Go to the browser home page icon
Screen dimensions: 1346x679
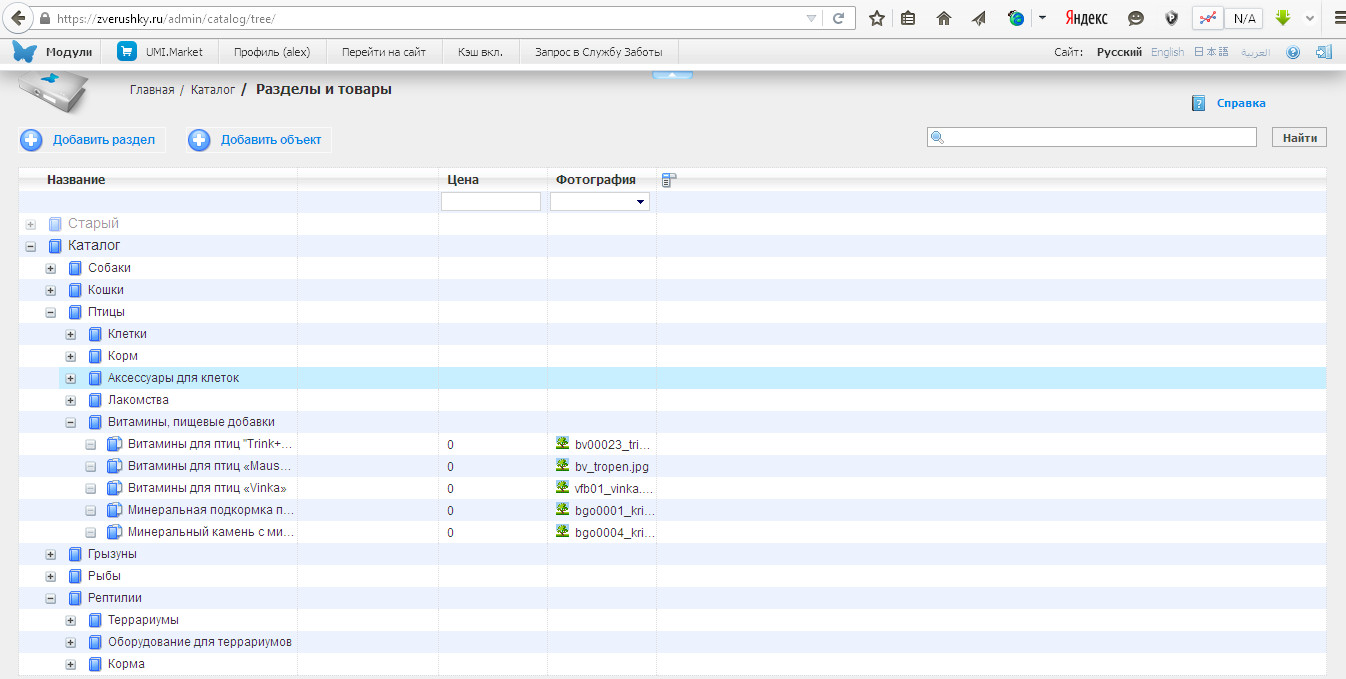(x=943, y=18)
